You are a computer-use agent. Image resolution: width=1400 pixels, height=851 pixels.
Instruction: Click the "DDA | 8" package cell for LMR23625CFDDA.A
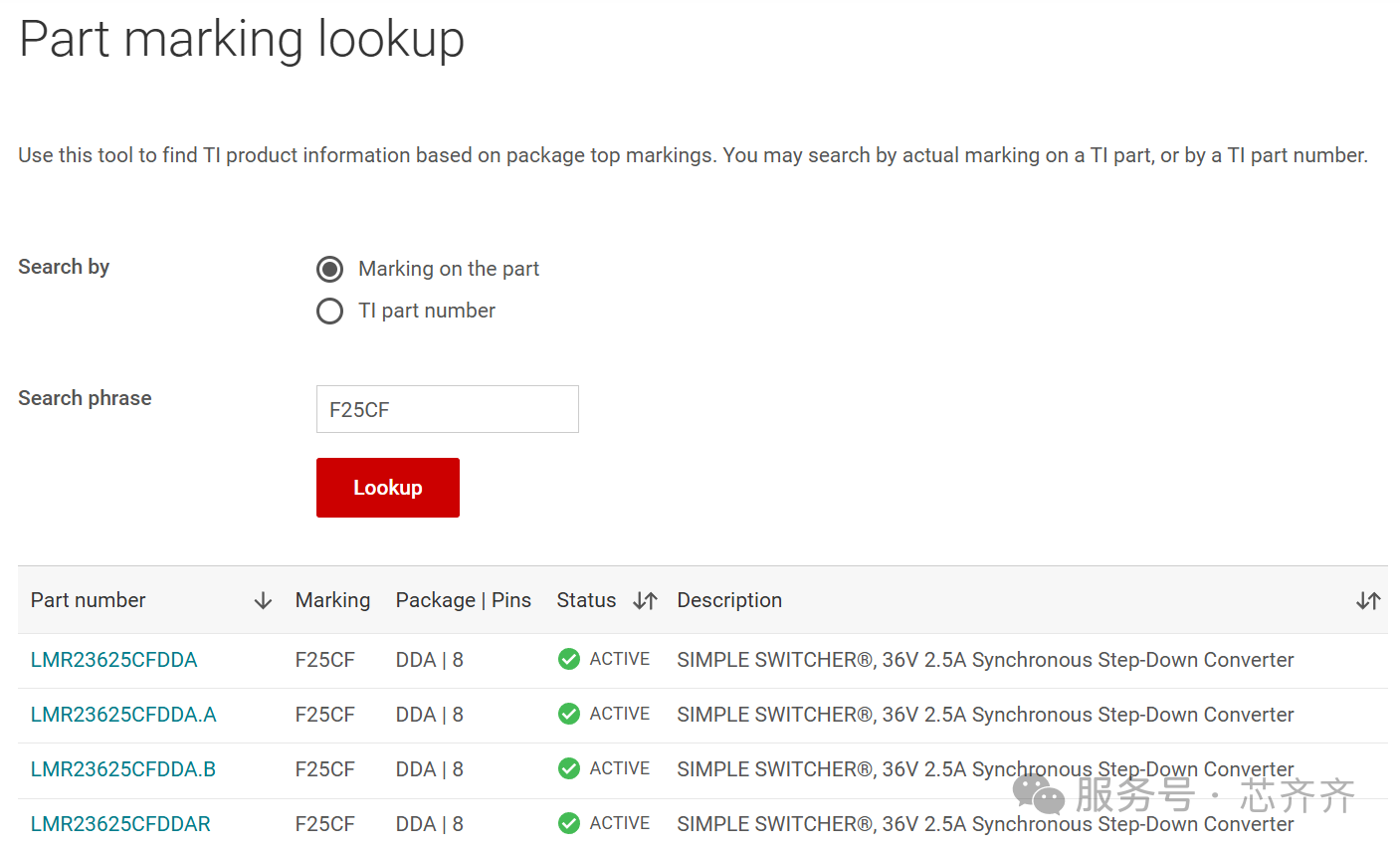pos(430,715)
